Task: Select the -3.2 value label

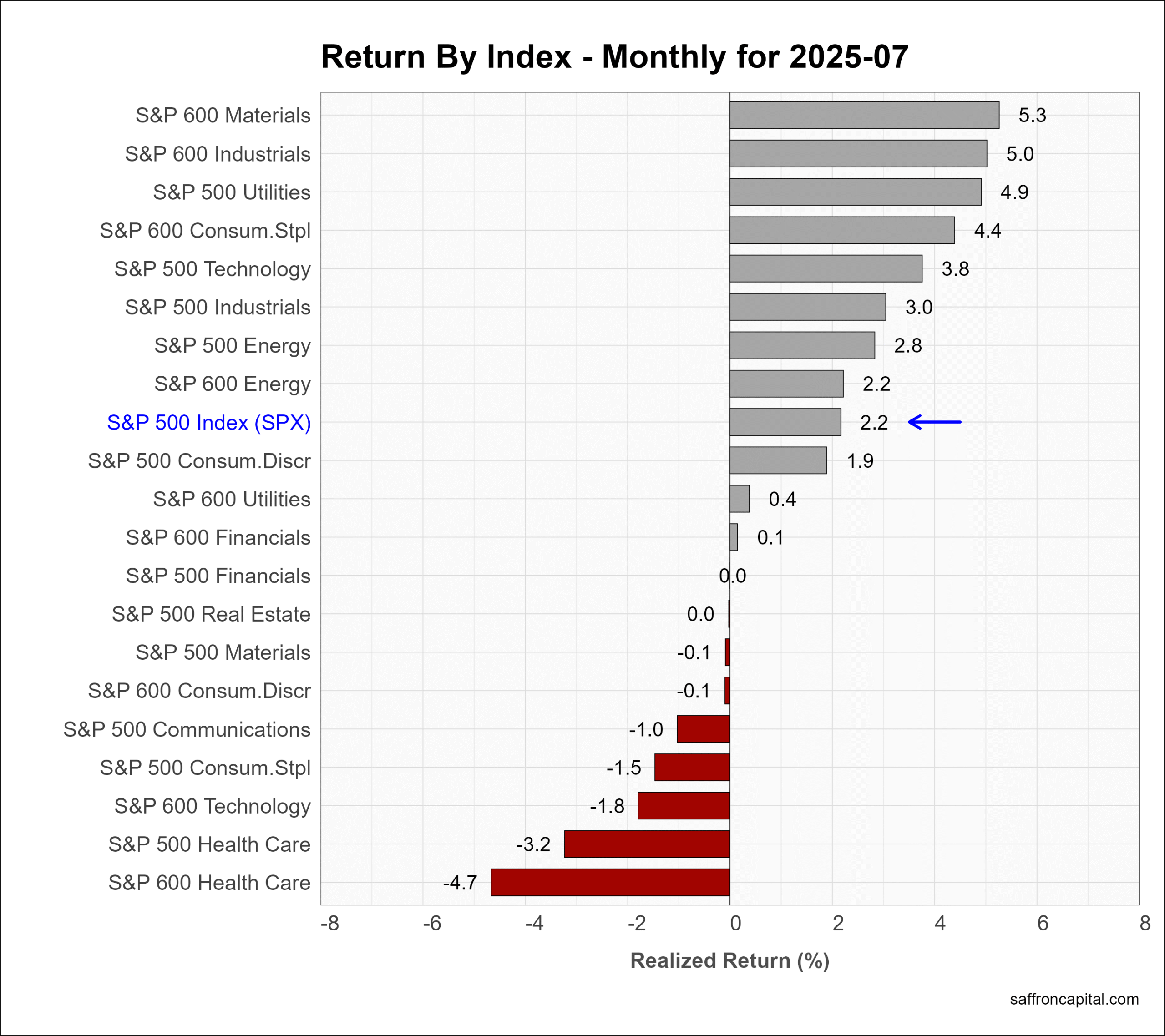Action: [x=533, y=844]
